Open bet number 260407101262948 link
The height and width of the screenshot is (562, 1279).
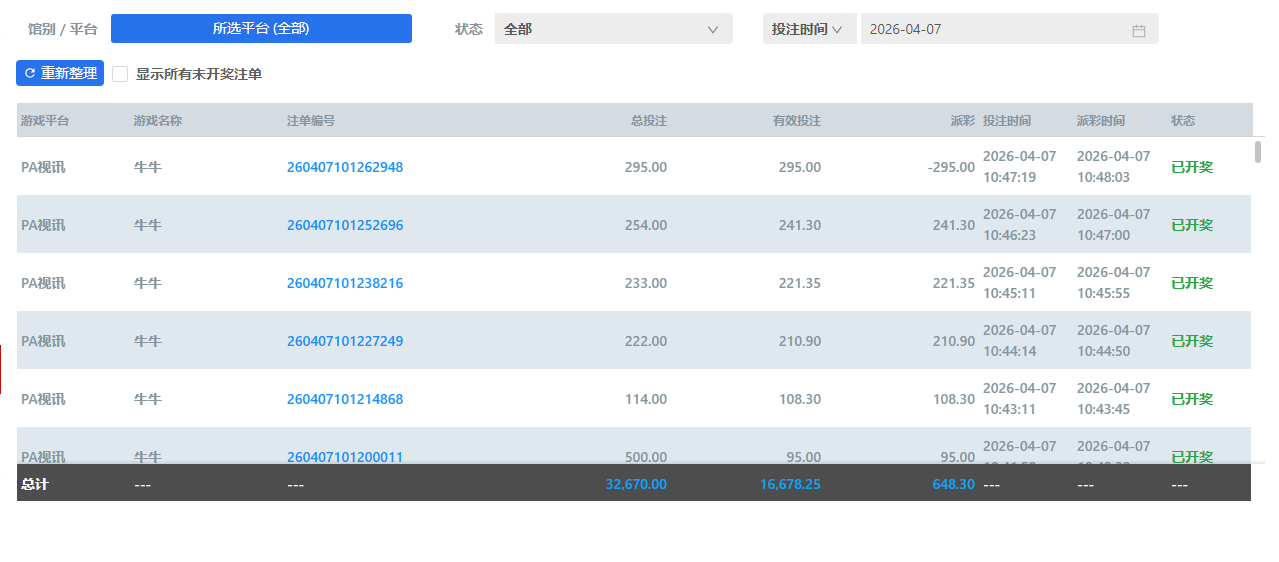pos(345,167)
